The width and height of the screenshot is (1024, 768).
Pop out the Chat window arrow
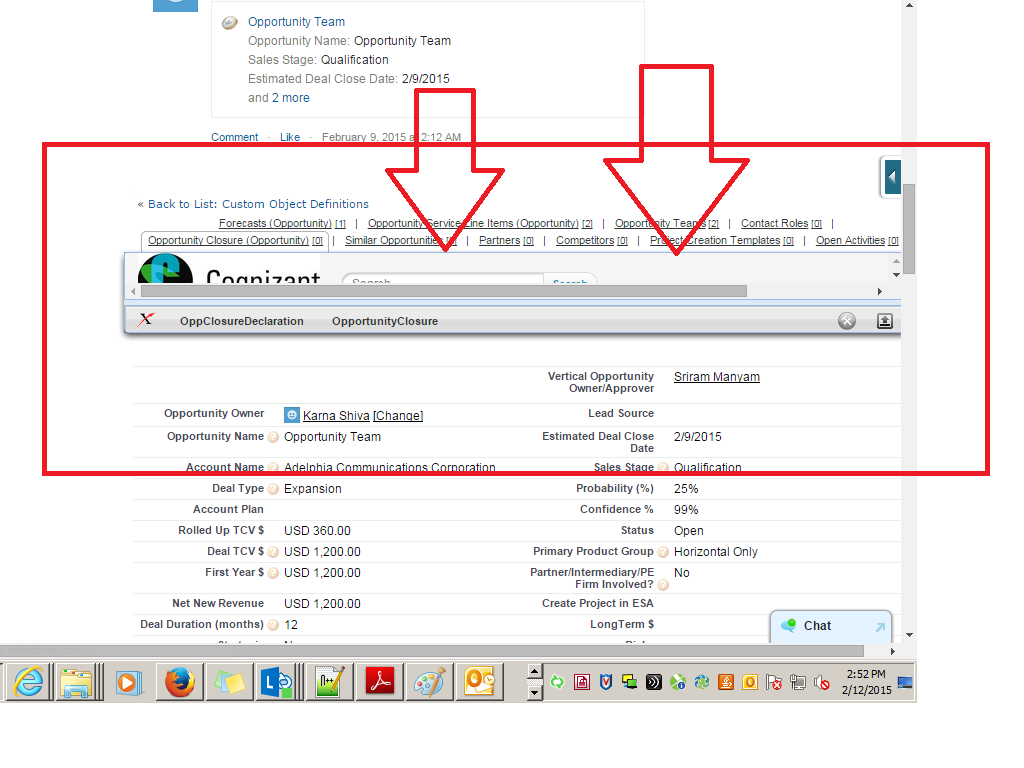[880, 627]
